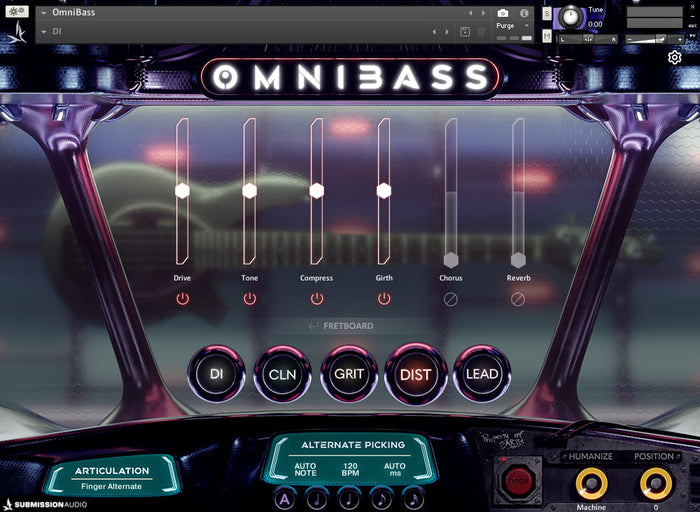Viewport: 700px width, 512px height.
Task: Click the camera snapshot icon
Action: 503,13
